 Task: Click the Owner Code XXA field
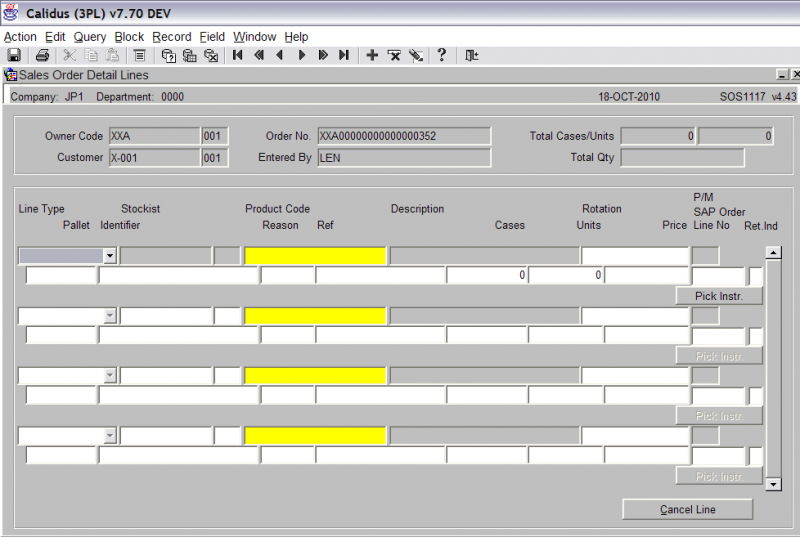click(154, 136)
